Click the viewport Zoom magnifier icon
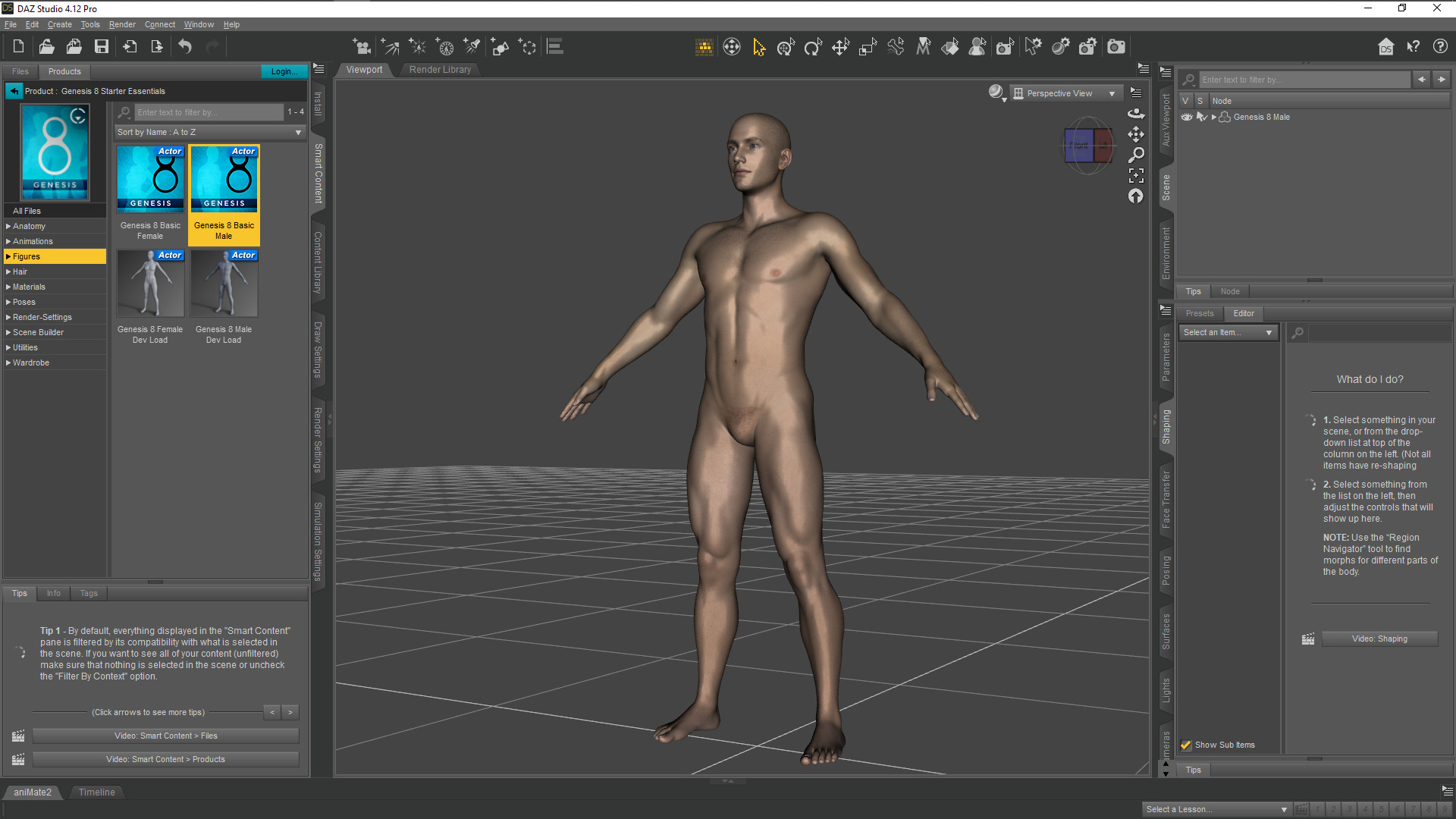 (1135, 155)
